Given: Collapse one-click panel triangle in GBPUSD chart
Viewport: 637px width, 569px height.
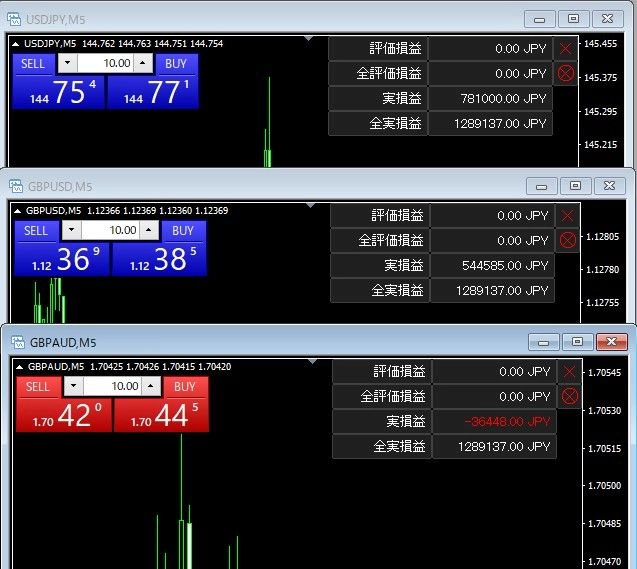Looking at the screenshot, I should point(17,211).
